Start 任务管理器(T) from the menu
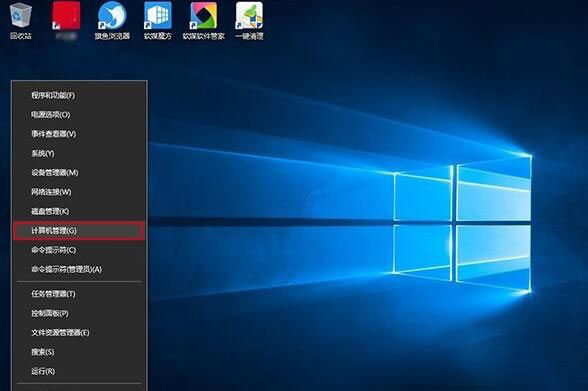Image resolution: width=588 pixels, height=391 pixels. 79,294
